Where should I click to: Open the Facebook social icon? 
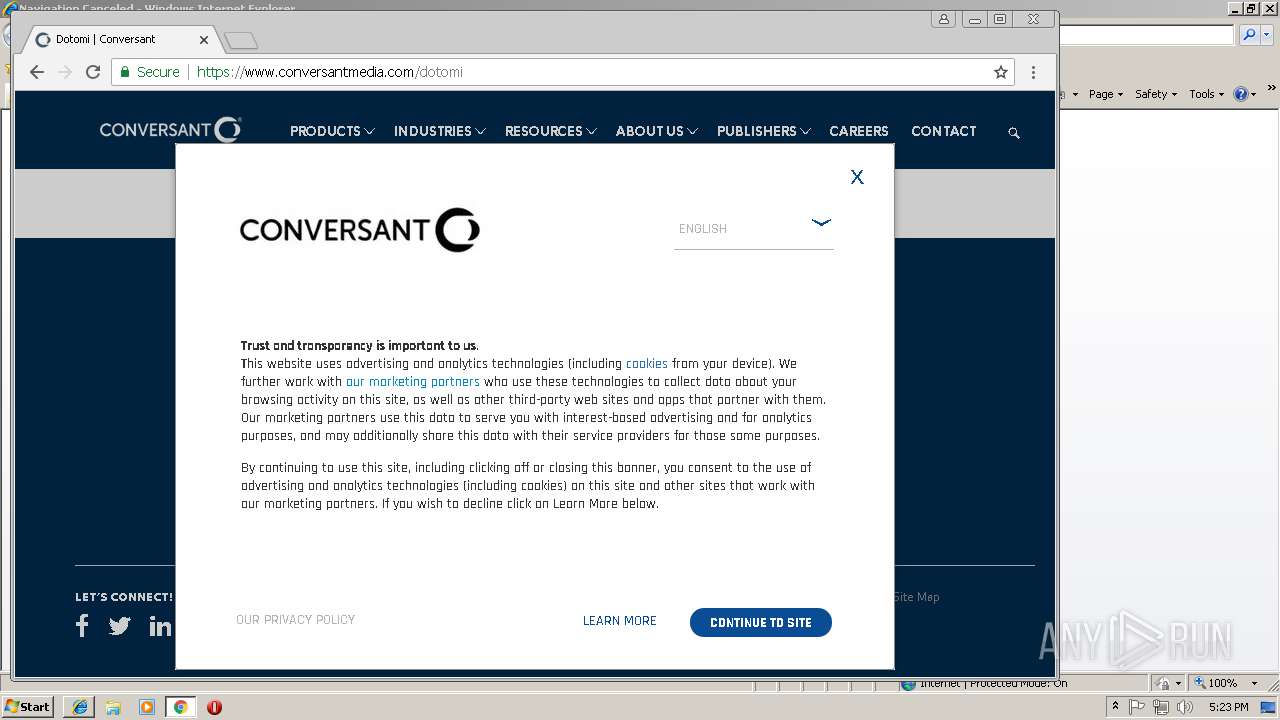point(82,626)
